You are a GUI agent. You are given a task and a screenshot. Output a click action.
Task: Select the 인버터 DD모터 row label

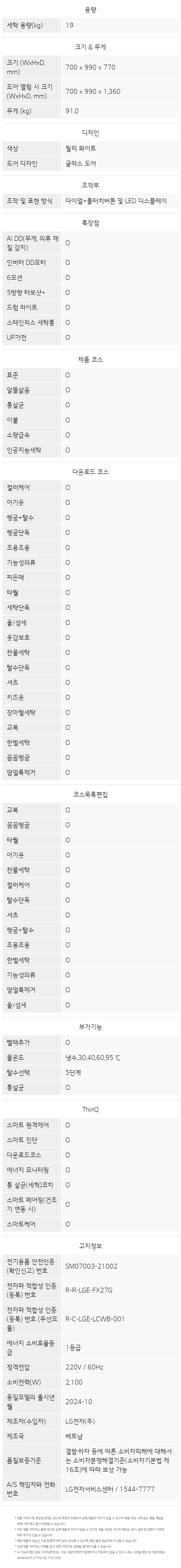coord(26,262)
